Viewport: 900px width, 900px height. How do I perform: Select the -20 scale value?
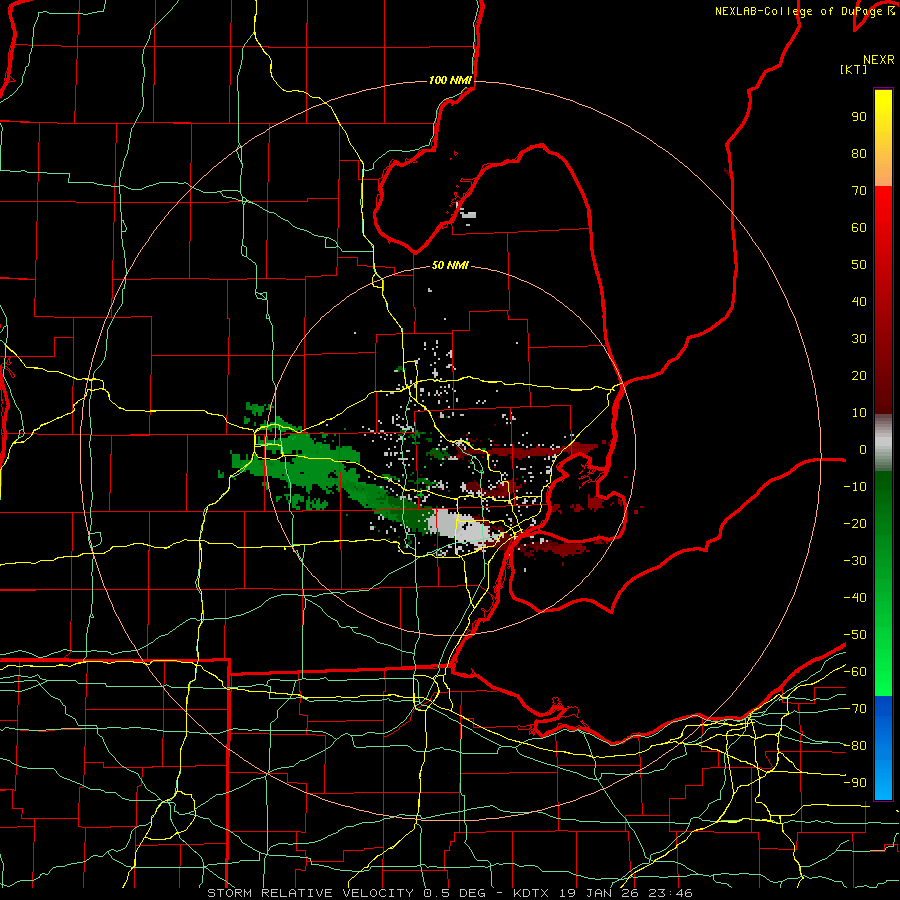(x=855, y=523)
